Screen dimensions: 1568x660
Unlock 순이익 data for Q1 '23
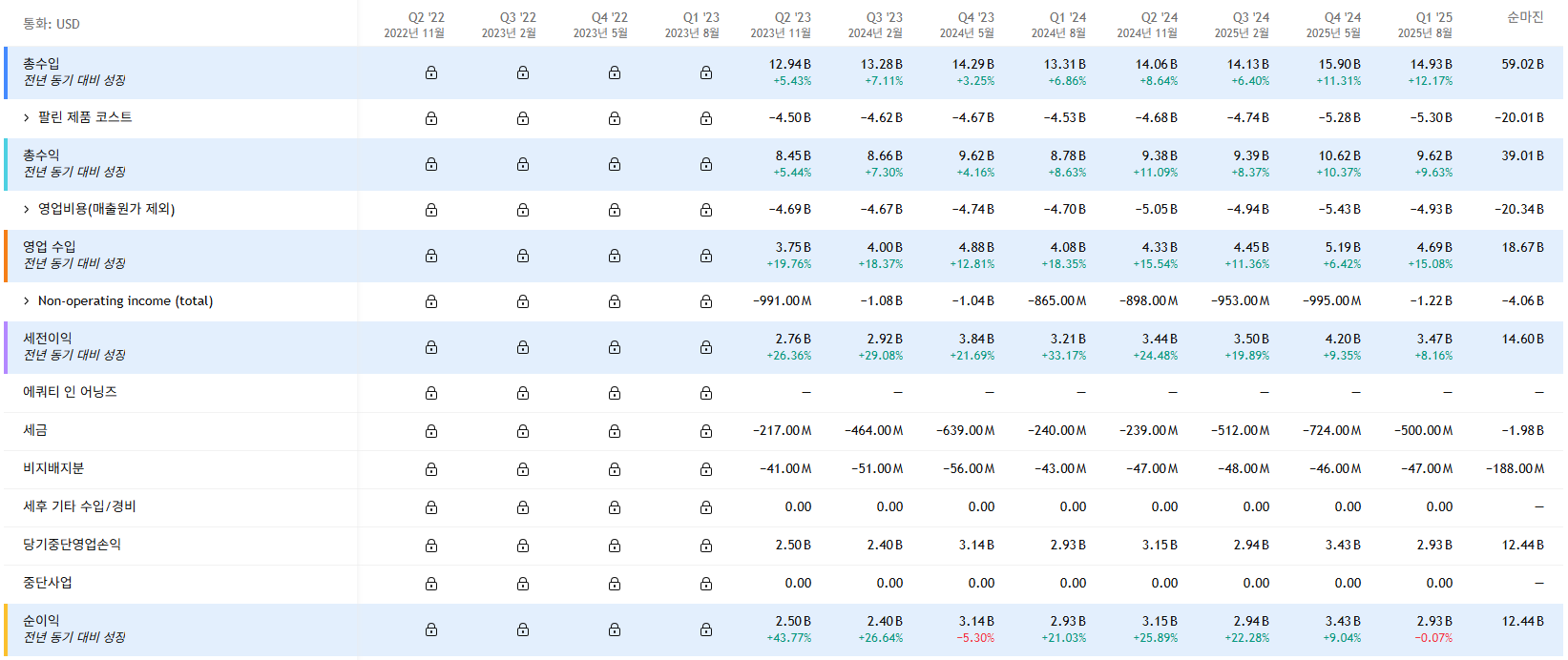[706, 629]
